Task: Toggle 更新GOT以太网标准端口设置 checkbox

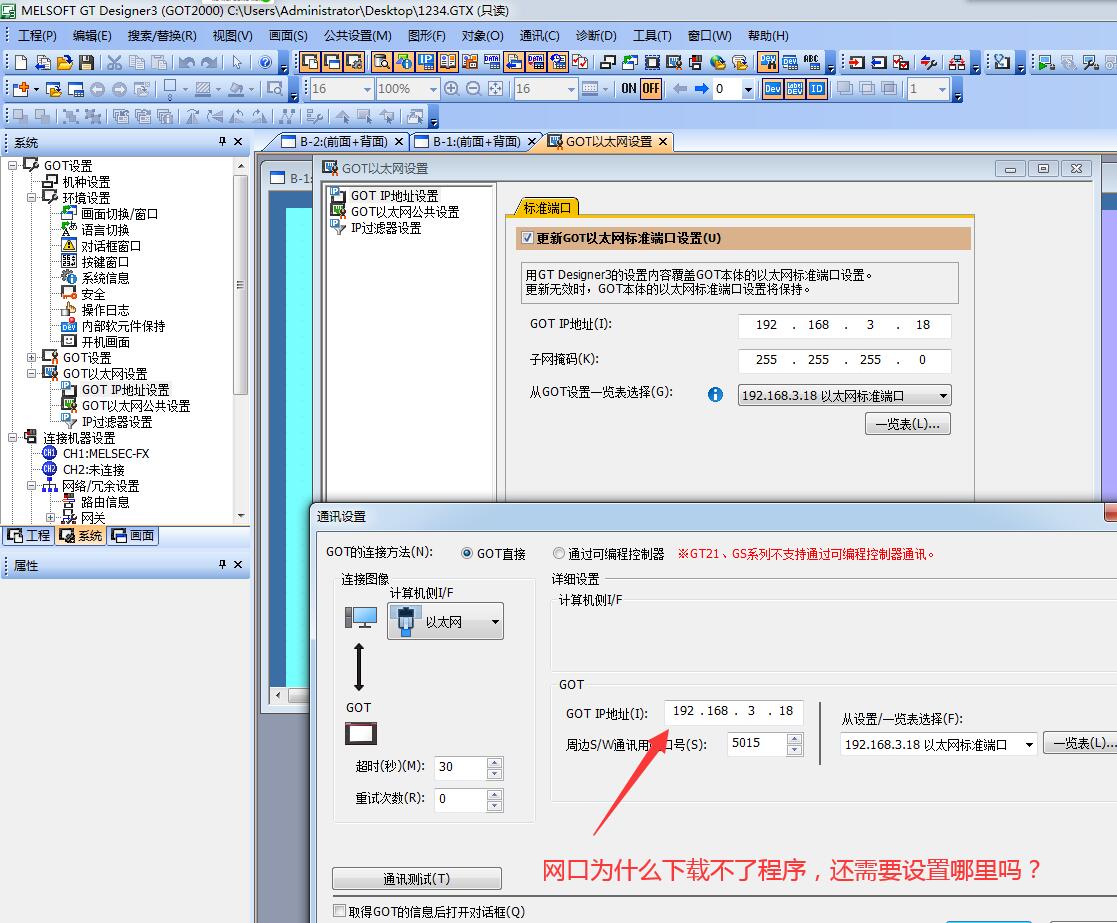Action: 528,238
